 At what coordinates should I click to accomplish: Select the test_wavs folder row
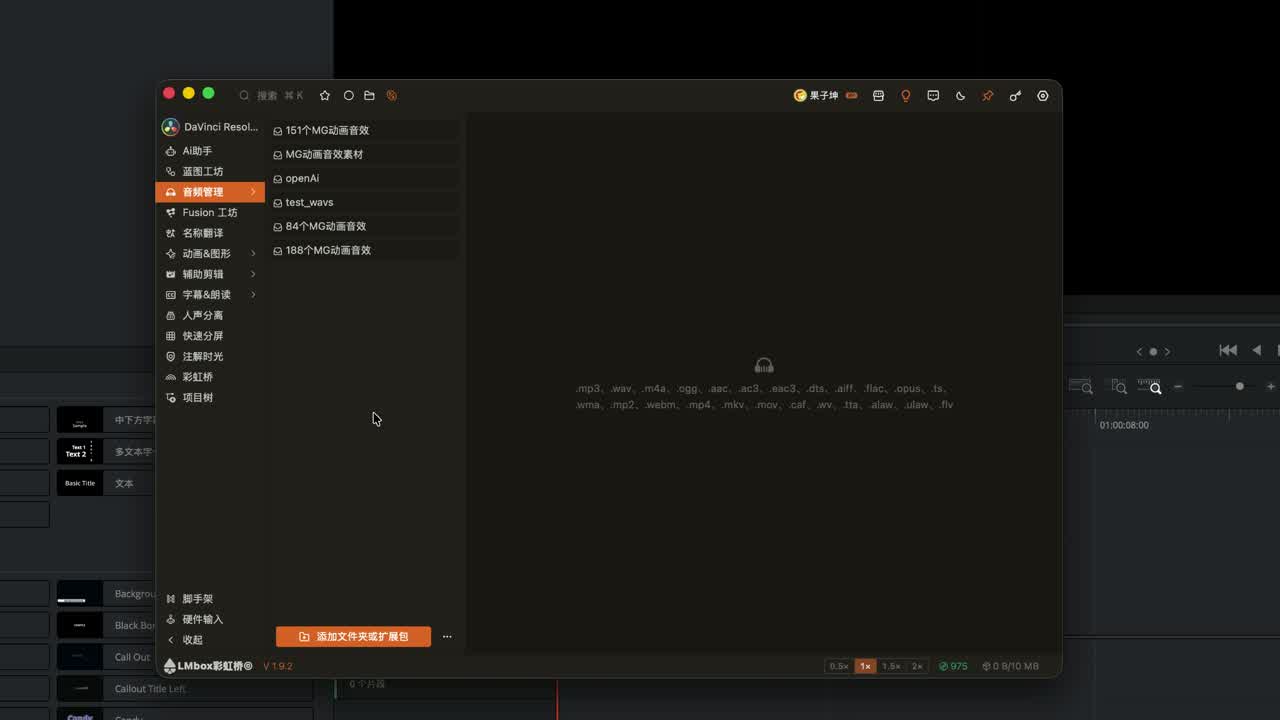pos(366,203)
